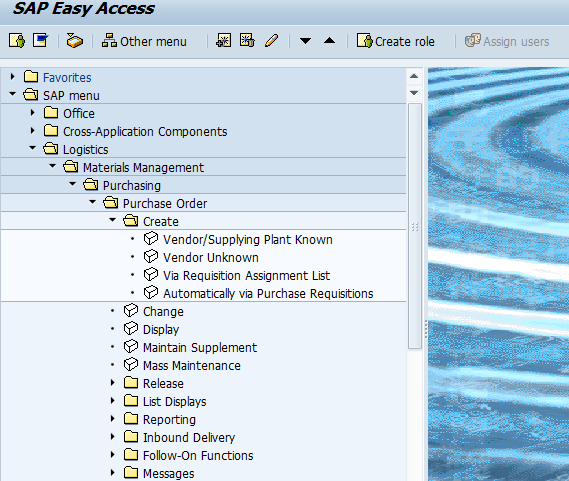Click the User menu toolbar icon
The image size is (569, 481).
click(17, 41)
